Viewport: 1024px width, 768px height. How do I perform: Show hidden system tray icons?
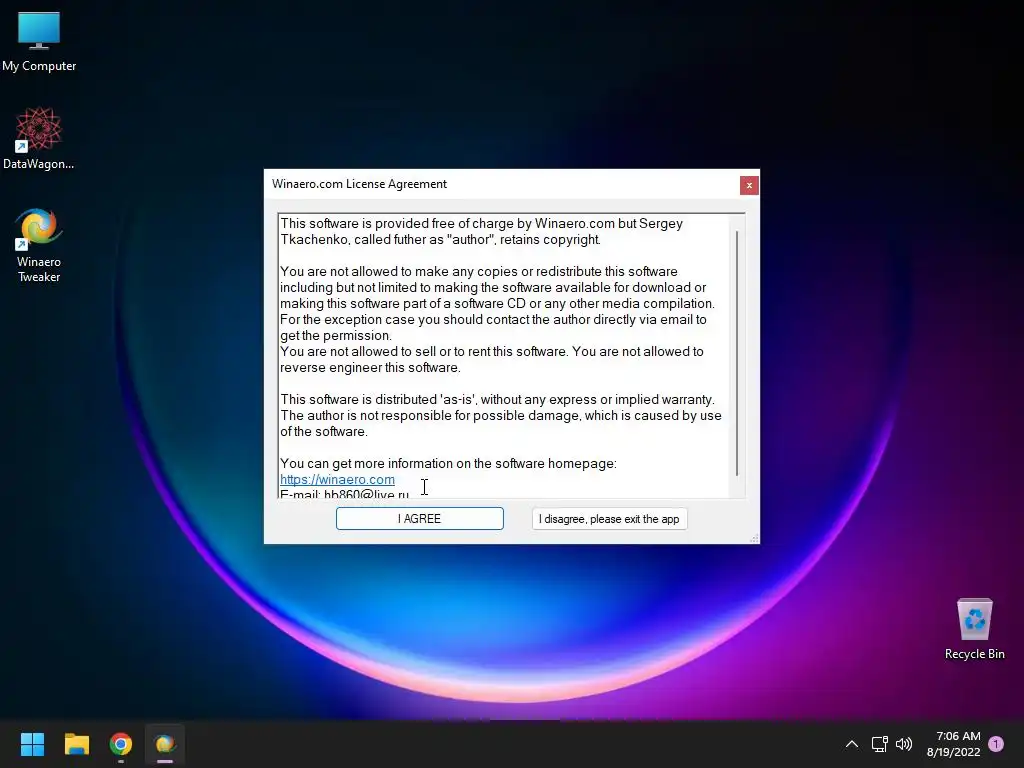[852, 744]
